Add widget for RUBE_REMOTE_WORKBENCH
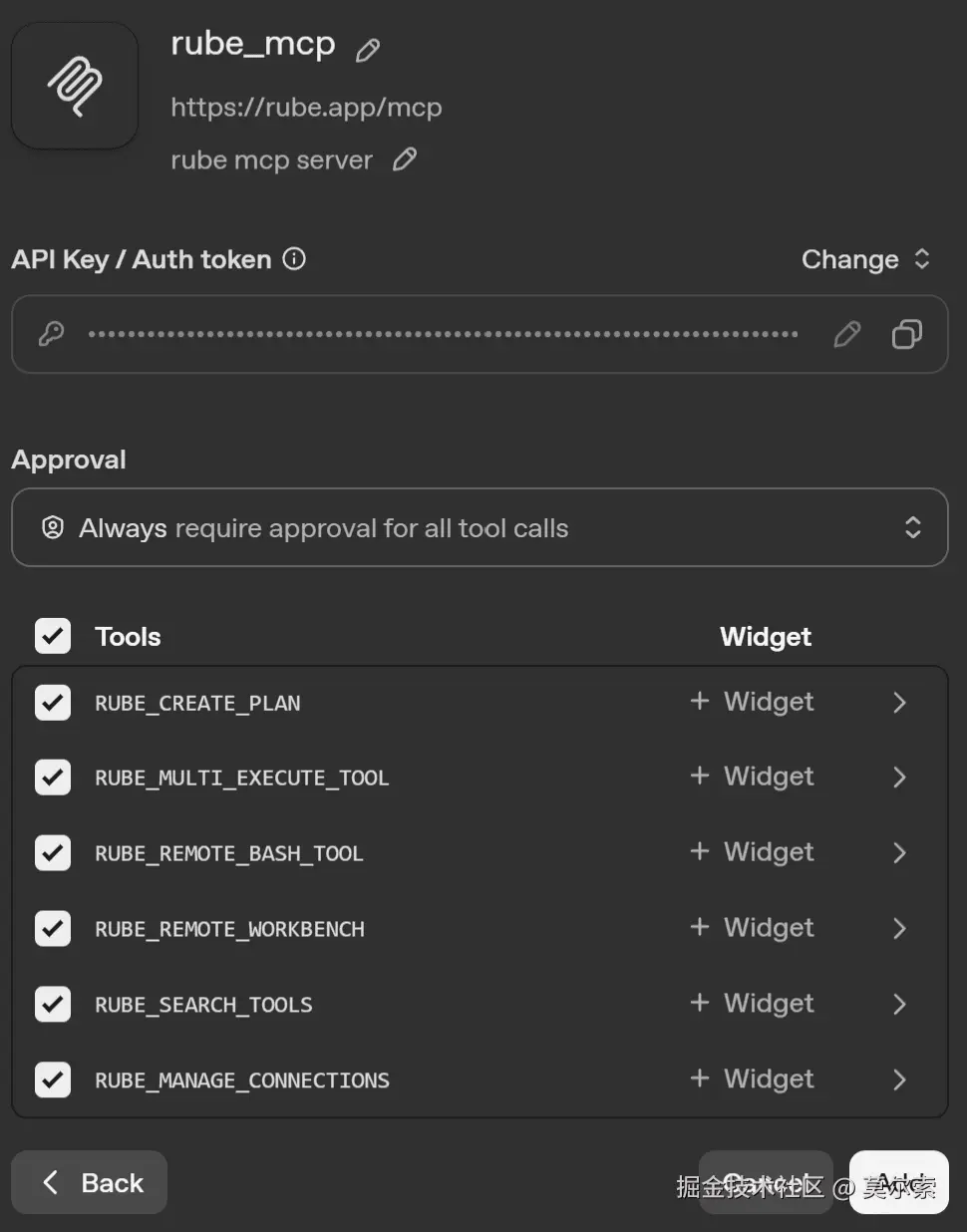Viewport: 967px width, 1232px height. pyautogui.click(x=753, y=928)
